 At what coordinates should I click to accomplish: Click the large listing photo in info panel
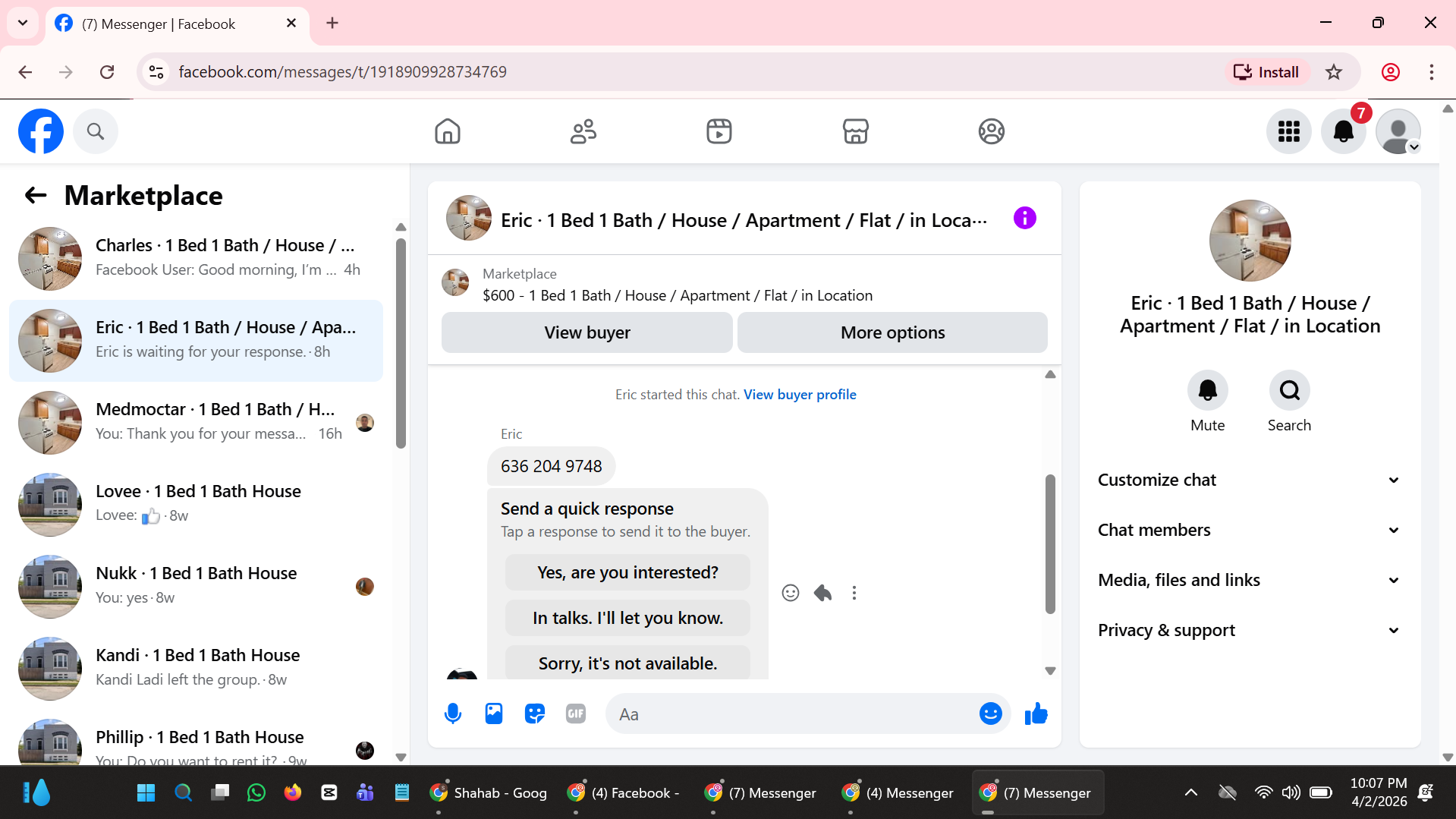(x=1250, y=241)
